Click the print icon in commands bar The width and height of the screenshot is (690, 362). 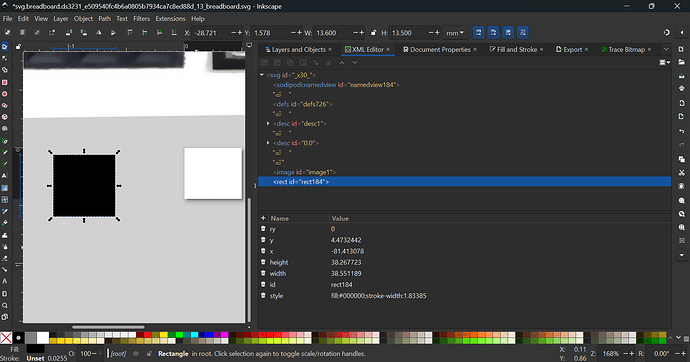click(682, 88)
